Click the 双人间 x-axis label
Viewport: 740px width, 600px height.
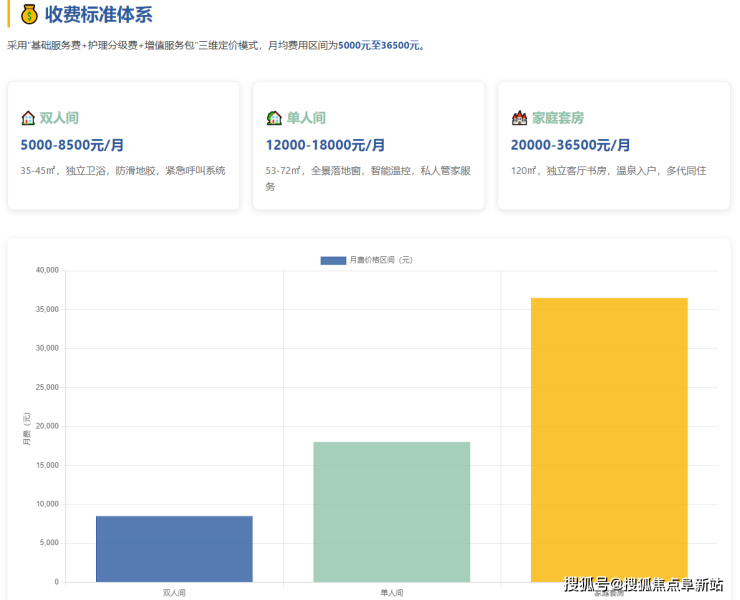[x=174, y=592]
